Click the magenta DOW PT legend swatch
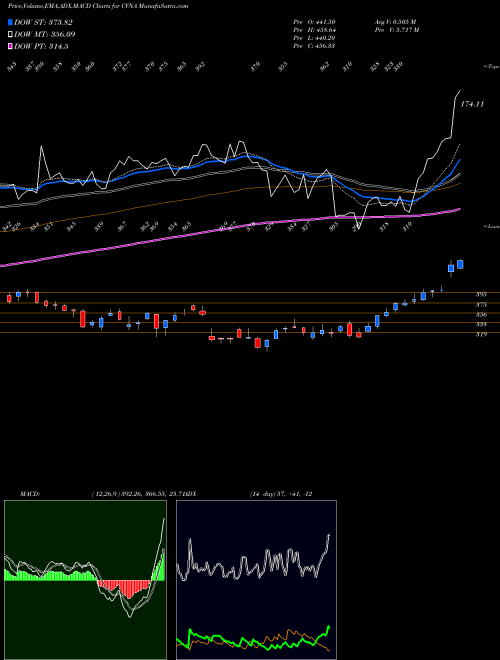Image resolution: width=500 pixels, height=660 pixels. point(10,47)
